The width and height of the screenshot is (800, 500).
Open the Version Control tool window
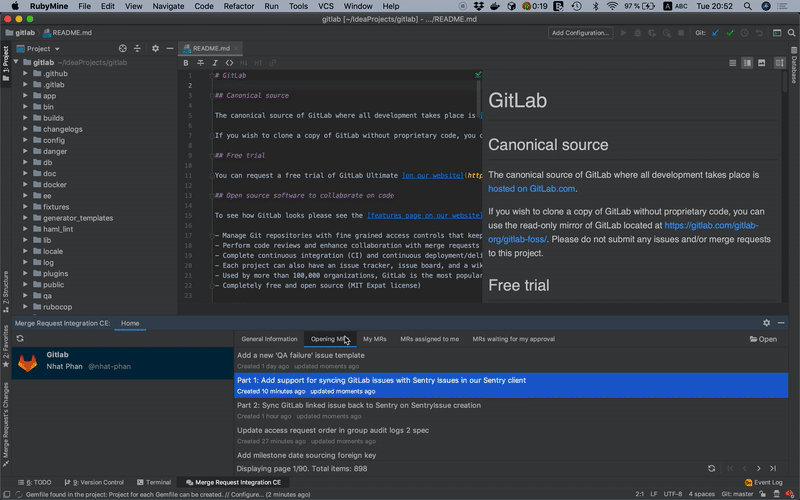94,482
